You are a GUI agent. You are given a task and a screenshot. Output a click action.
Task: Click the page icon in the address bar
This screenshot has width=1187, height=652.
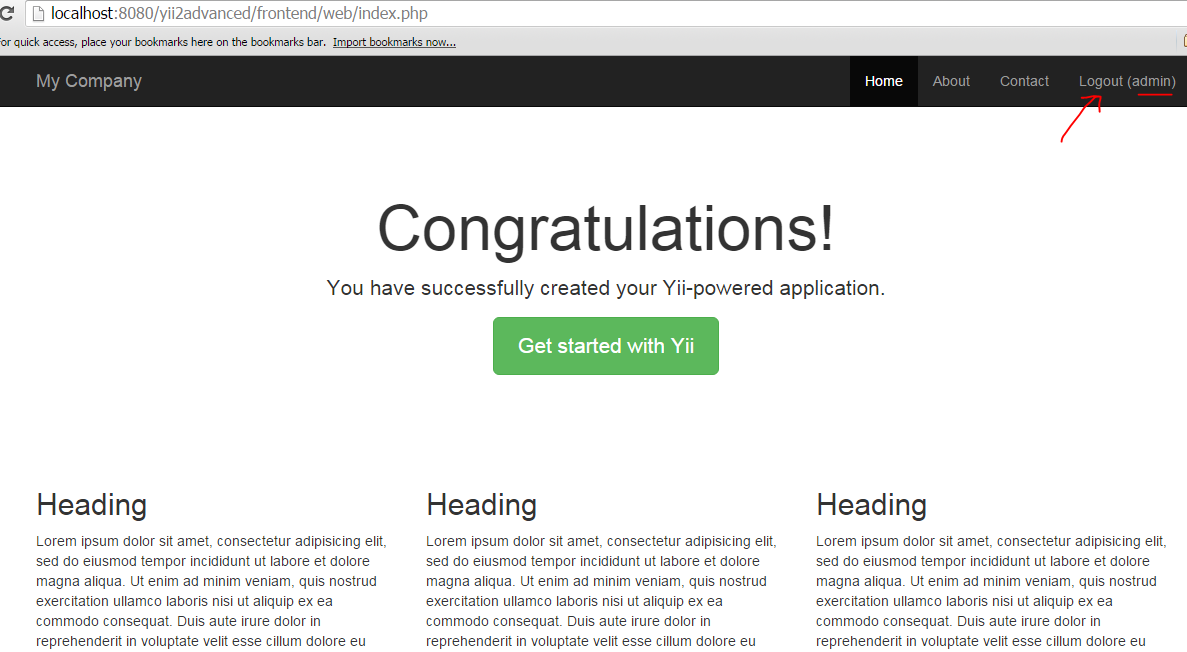(x=38, y=14)
